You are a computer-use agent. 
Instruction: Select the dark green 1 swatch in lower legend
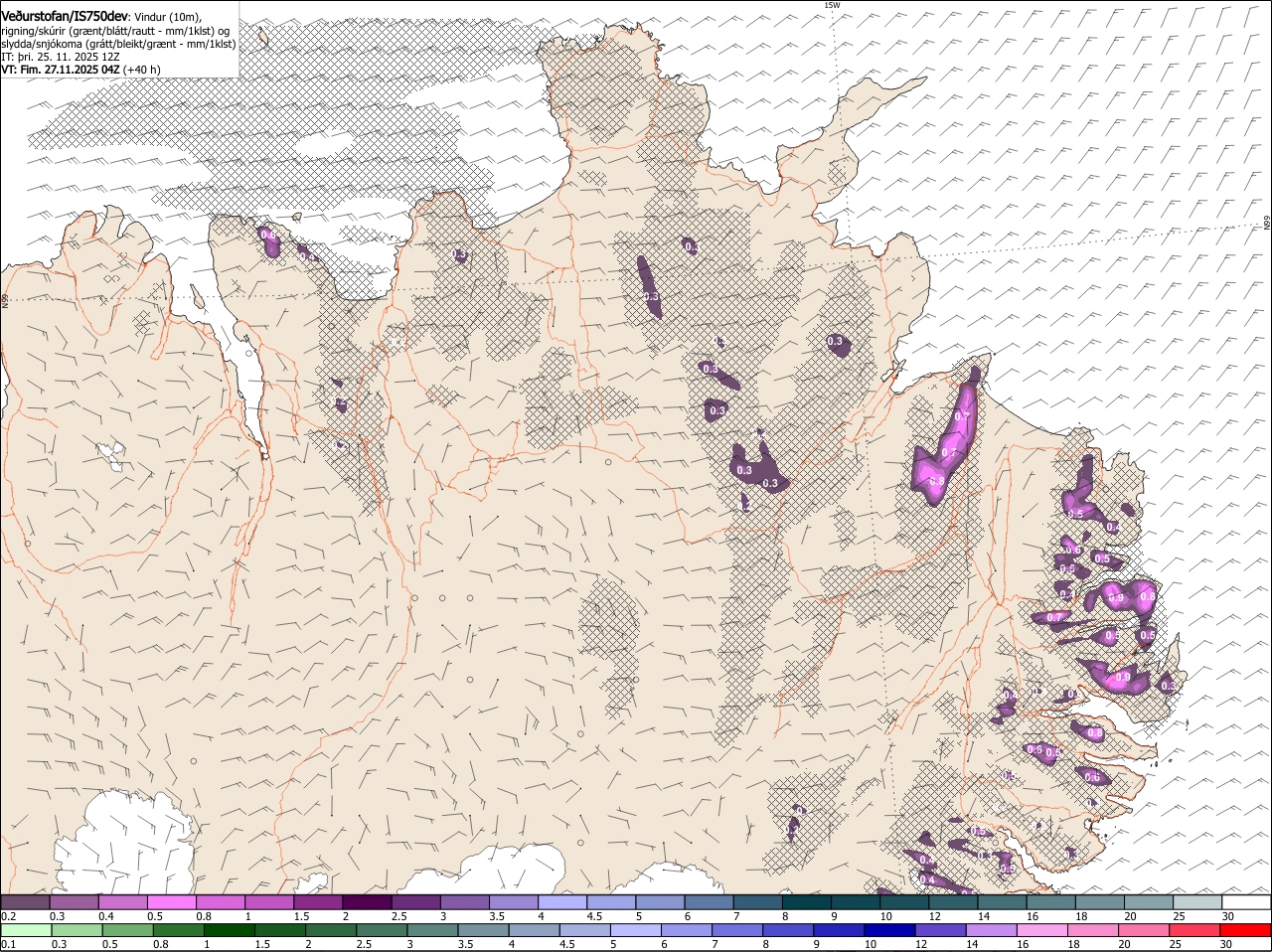(x=230, y=930)
